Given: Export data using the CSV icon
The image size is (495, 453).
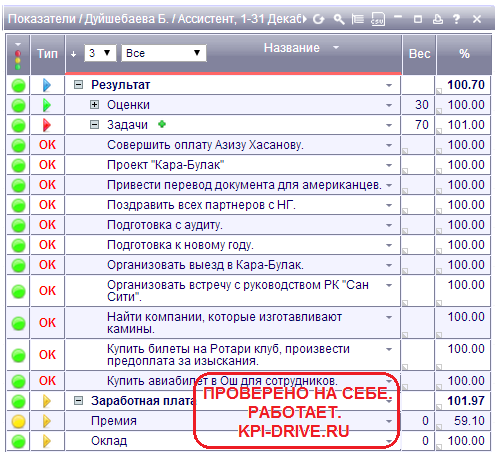Looking at the screenshot, I should 378,19.
